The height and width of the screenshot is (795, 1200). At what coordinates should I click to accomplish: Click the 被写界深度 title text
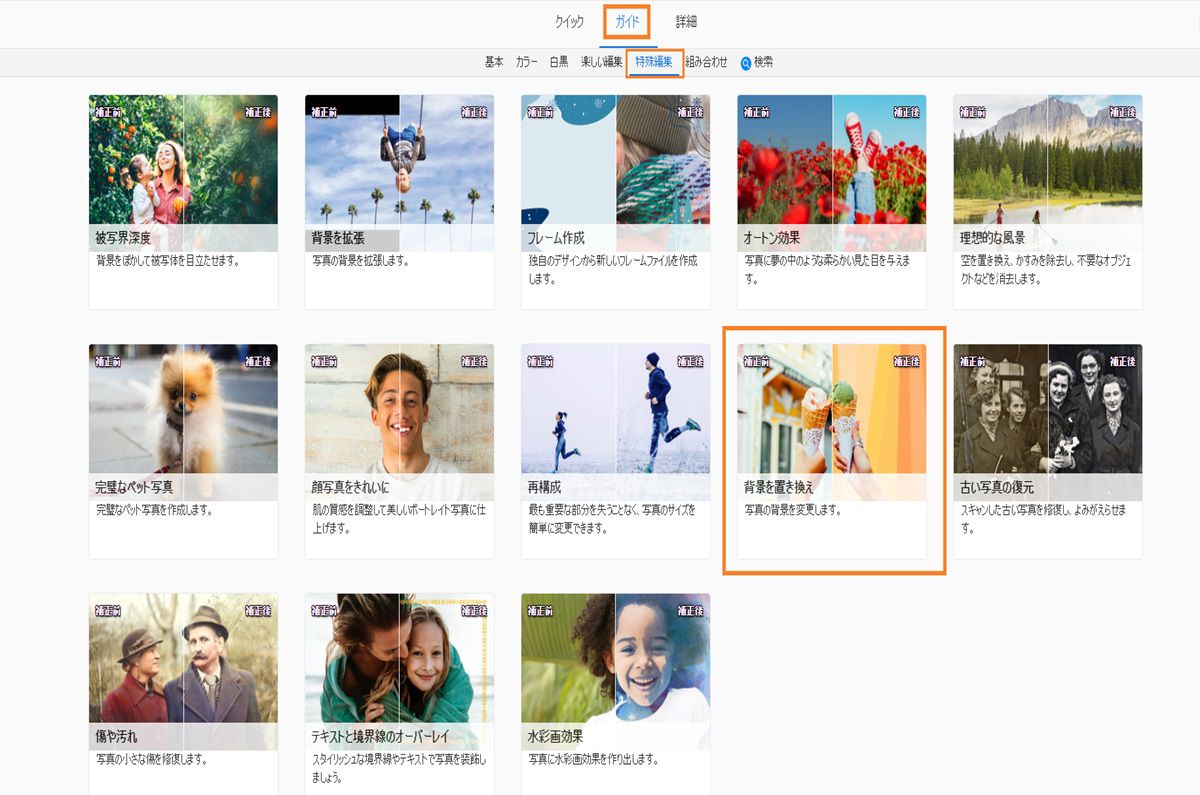(123, 239)
